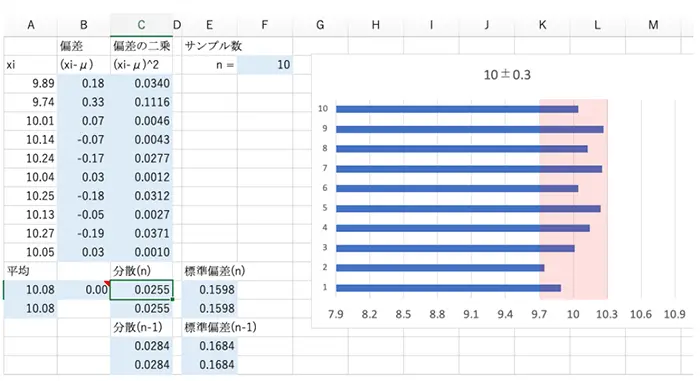Click the active cell 0.0255
700x381 pixels.
tap(141, 290)
